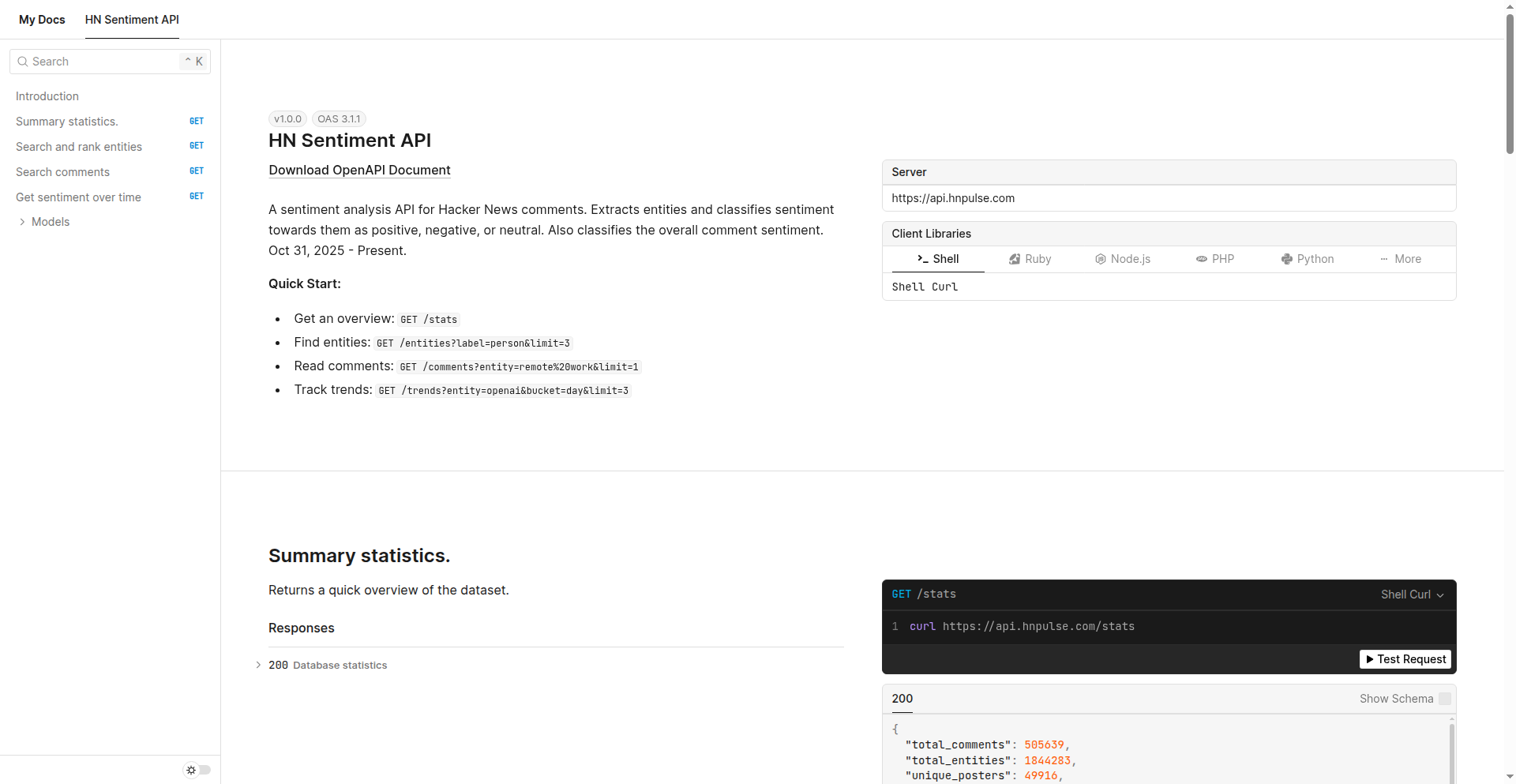Click the sun icon for light mode

pyautogui.click(x=191, y=770)
